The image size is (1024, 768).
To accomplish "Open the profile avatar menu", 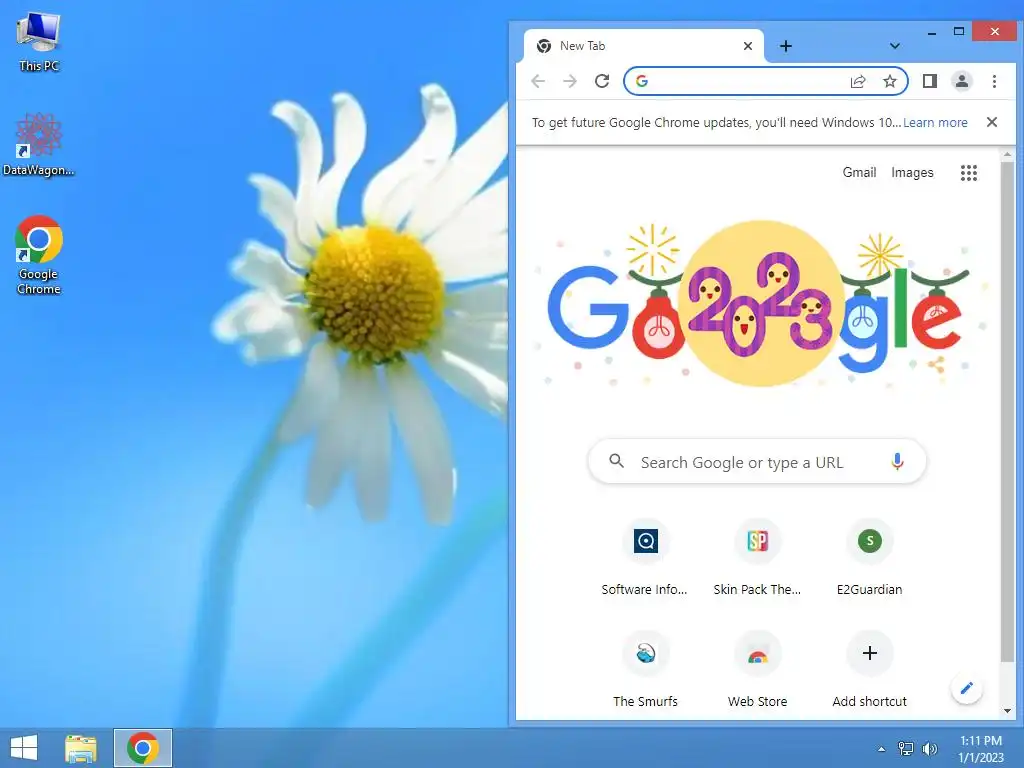I will (962, 81).
